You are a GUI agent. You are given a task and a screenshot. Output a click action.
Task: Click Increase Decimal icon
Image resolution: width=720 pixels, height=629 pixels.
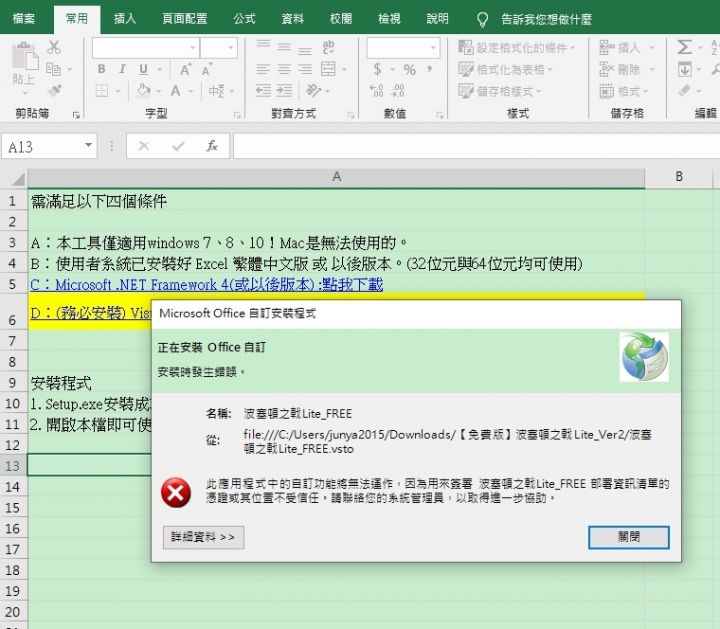point(377,90)
